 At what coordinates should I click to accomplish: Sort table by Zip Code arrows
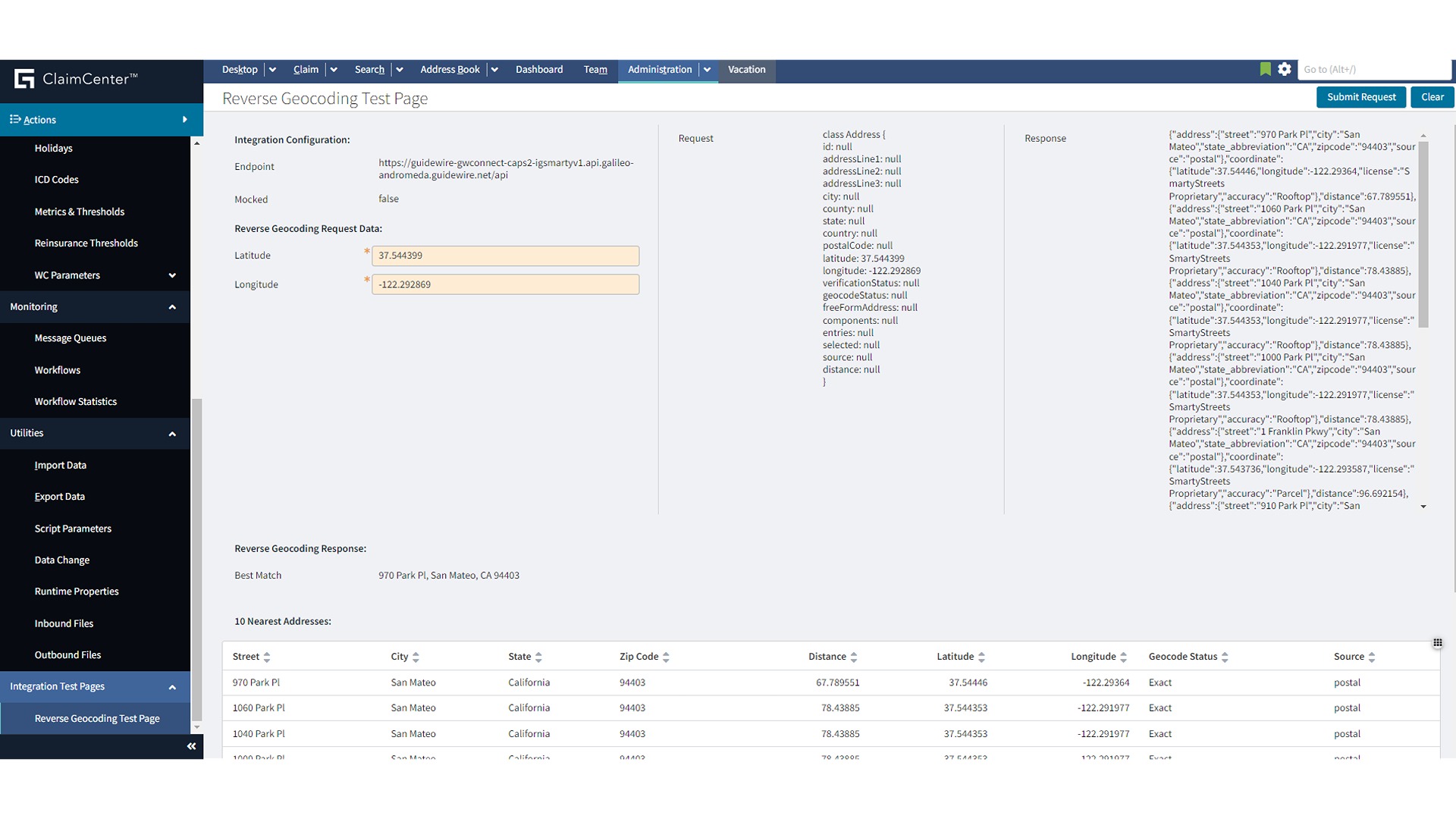tap(666, 657)
